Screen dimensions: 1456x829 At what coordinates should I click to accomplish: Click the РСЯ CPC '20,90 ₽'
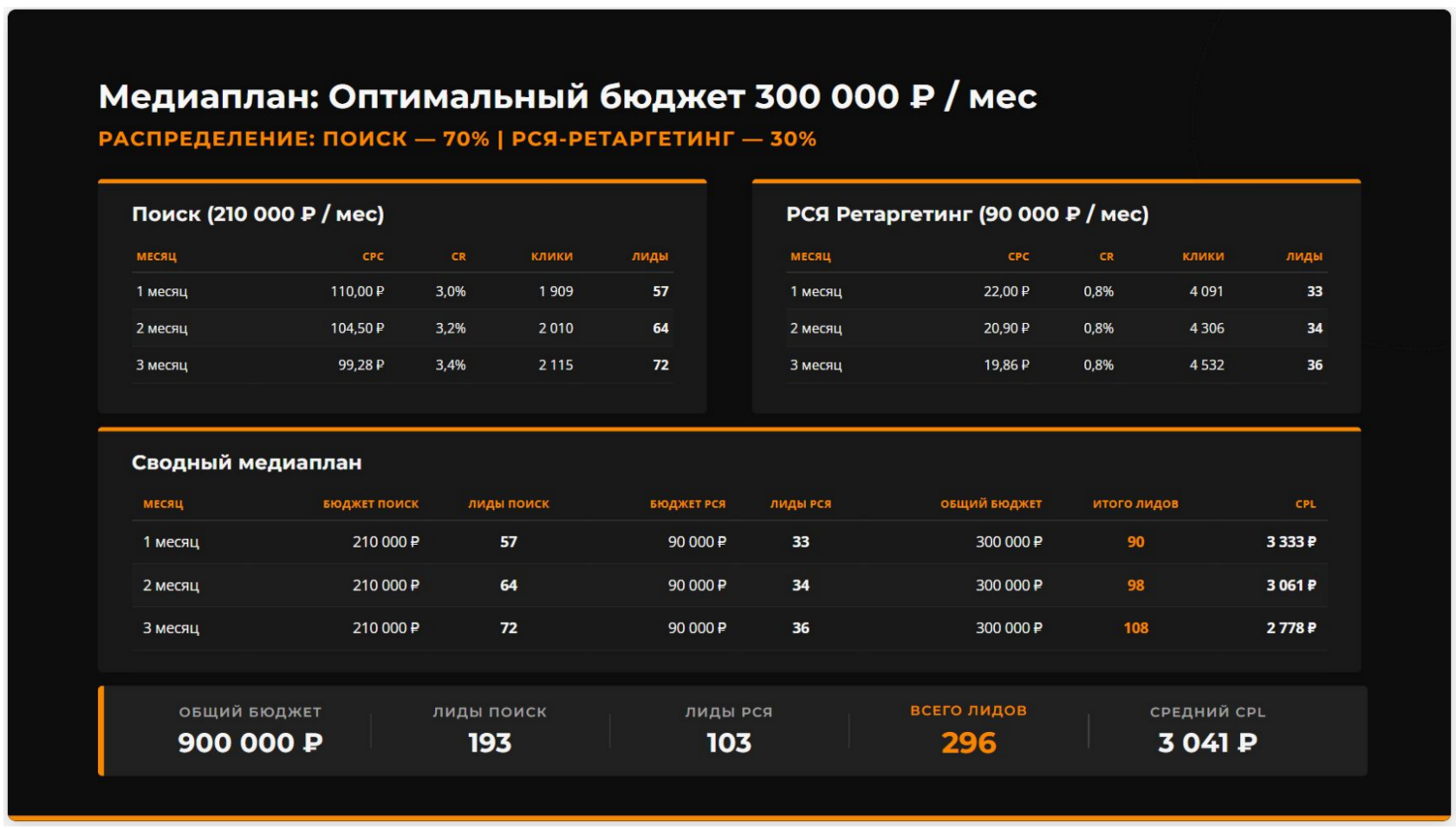tap(1006, 328)
